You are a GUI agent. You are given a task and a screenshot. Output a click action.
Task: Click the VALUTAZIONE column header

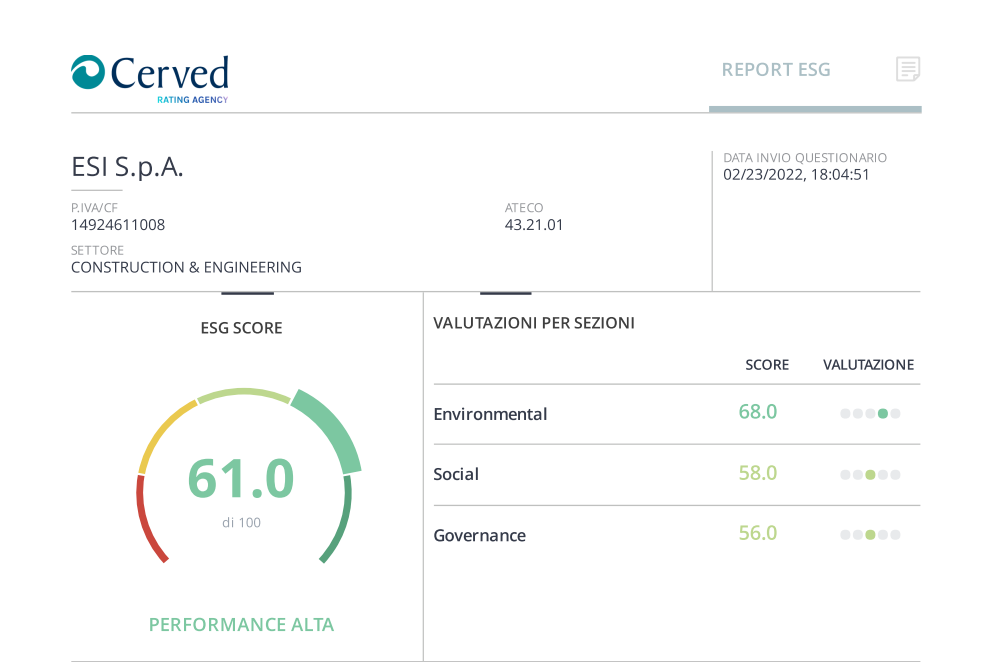(868, 365)
